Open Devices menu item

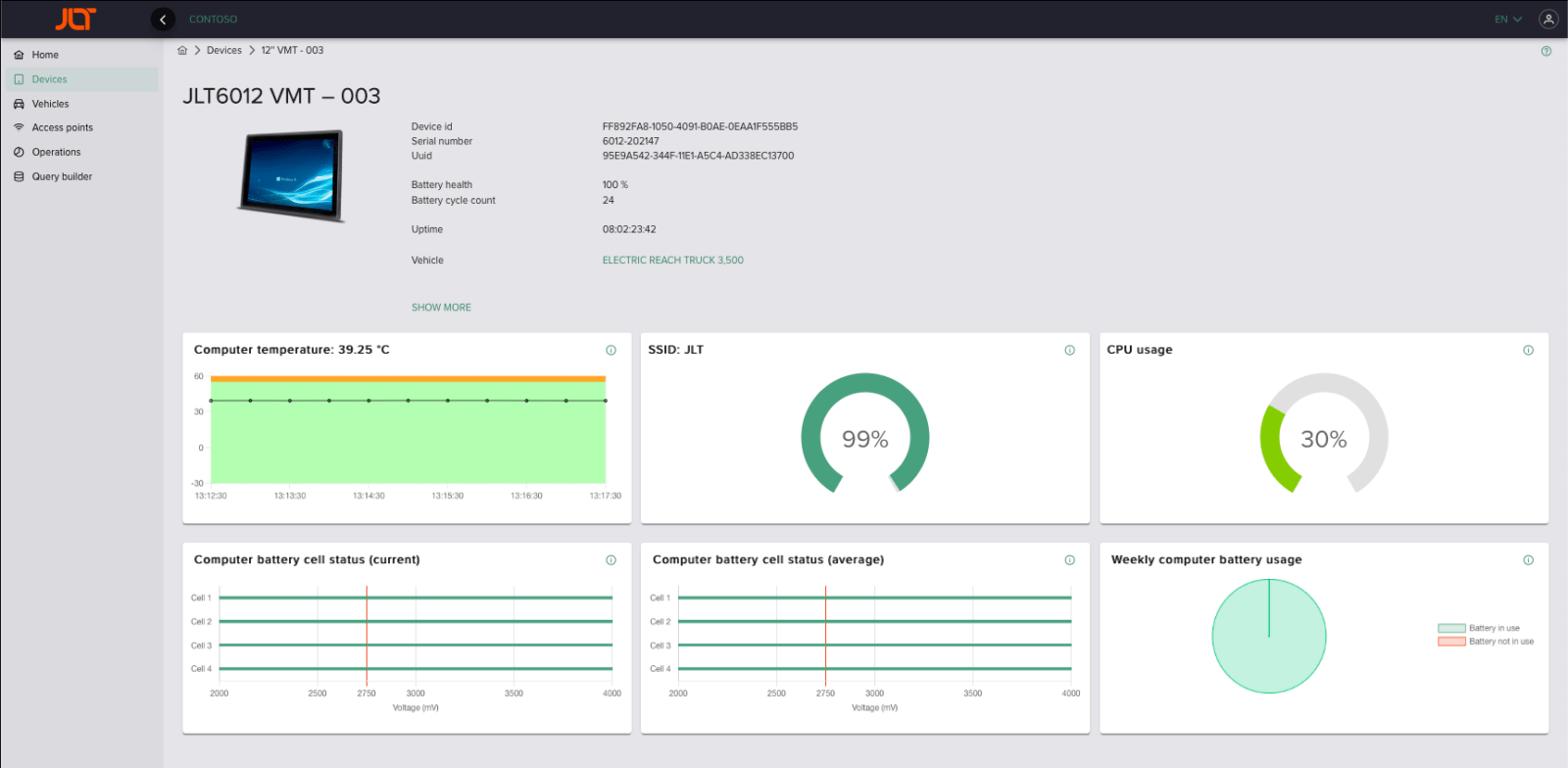[81, 79]
